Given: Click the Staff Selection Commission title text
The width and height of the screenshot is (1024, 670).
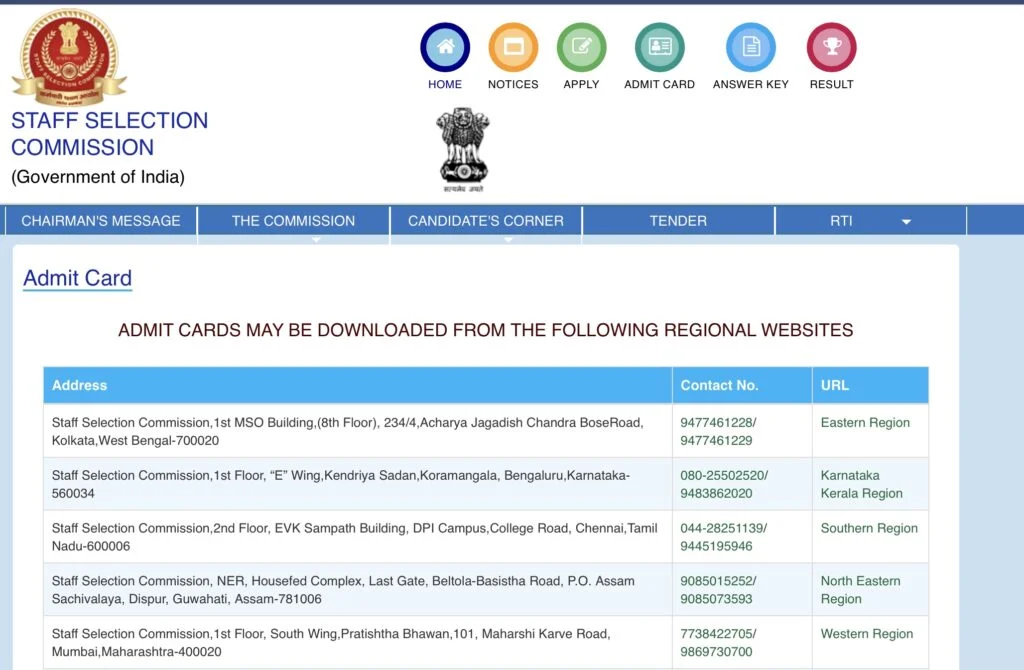Looking at the screenshot, I should (x=109, y=134).
